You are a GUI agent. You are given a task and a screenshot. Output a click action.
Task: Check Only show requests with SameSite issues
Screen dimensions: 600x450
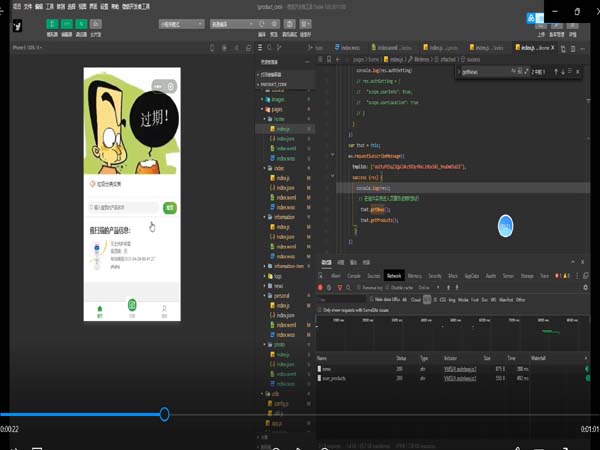pyautogui.click(x=321, y=310)
